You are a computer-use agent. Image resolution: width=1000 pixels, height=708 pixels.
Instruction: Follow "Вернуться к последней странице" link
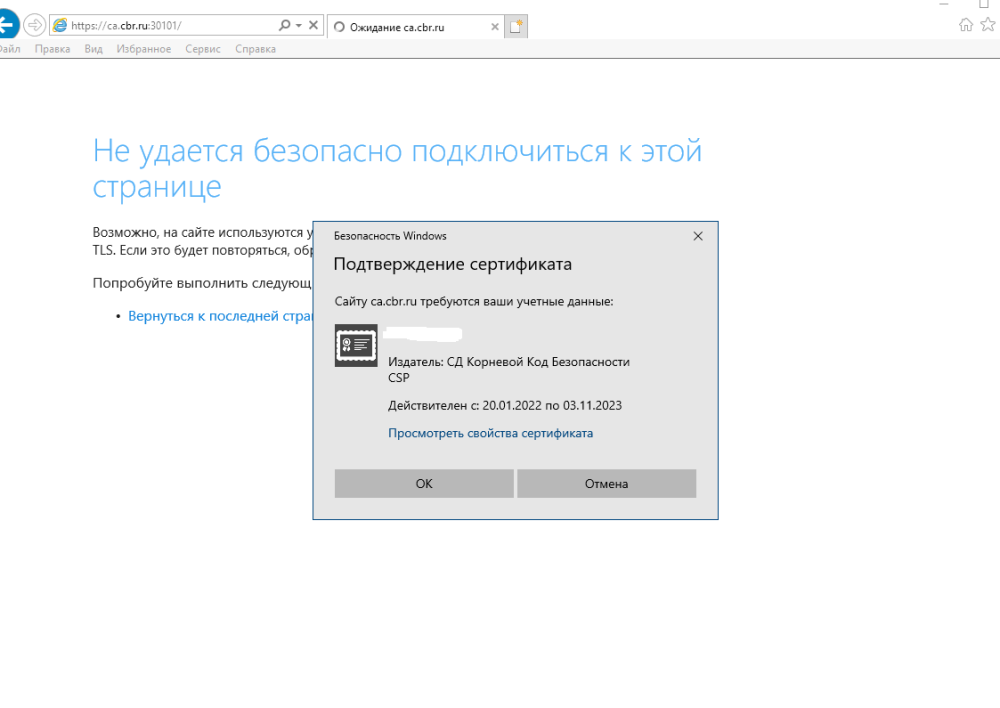220,316
